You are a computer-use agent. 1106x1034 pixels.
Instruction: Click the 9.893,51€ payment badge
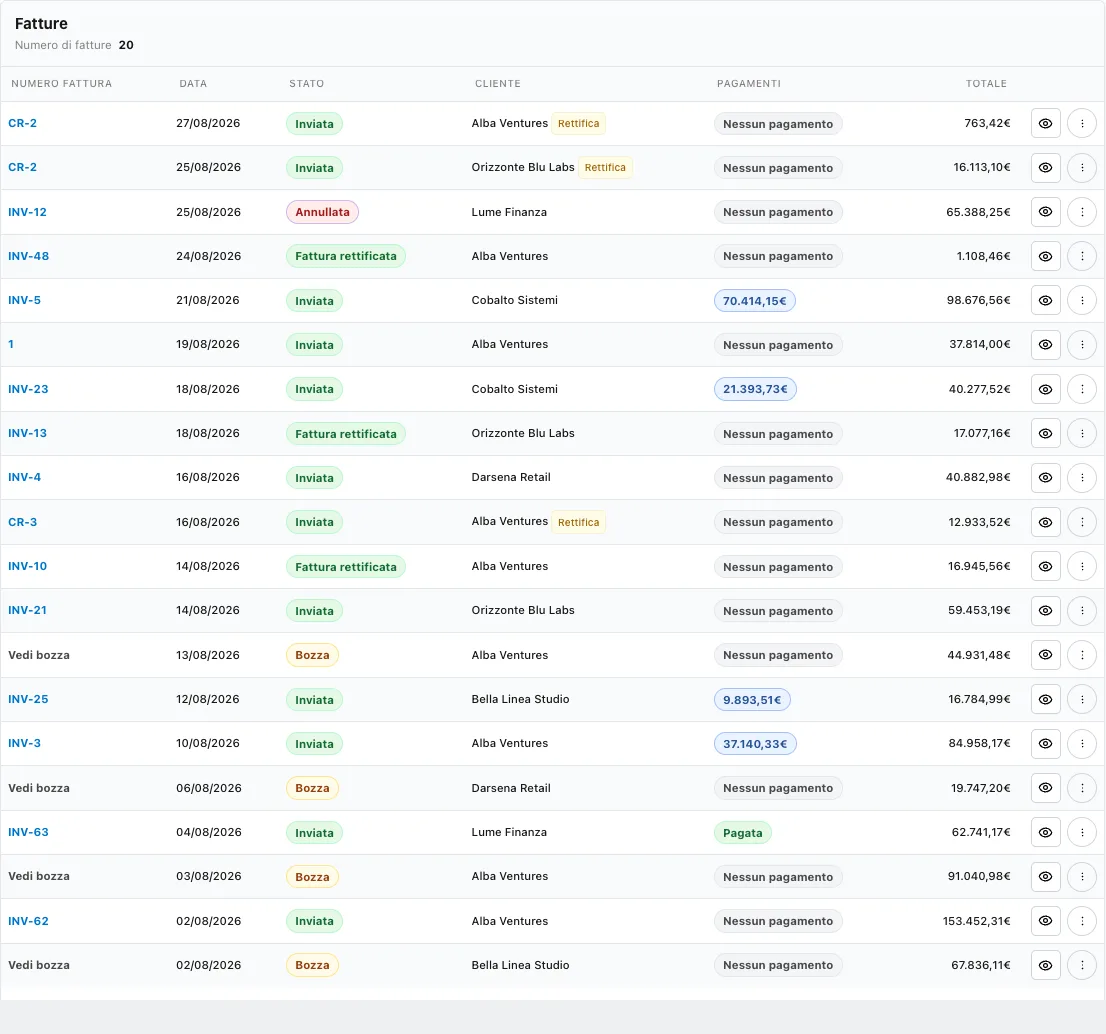(x=752, y=700)
